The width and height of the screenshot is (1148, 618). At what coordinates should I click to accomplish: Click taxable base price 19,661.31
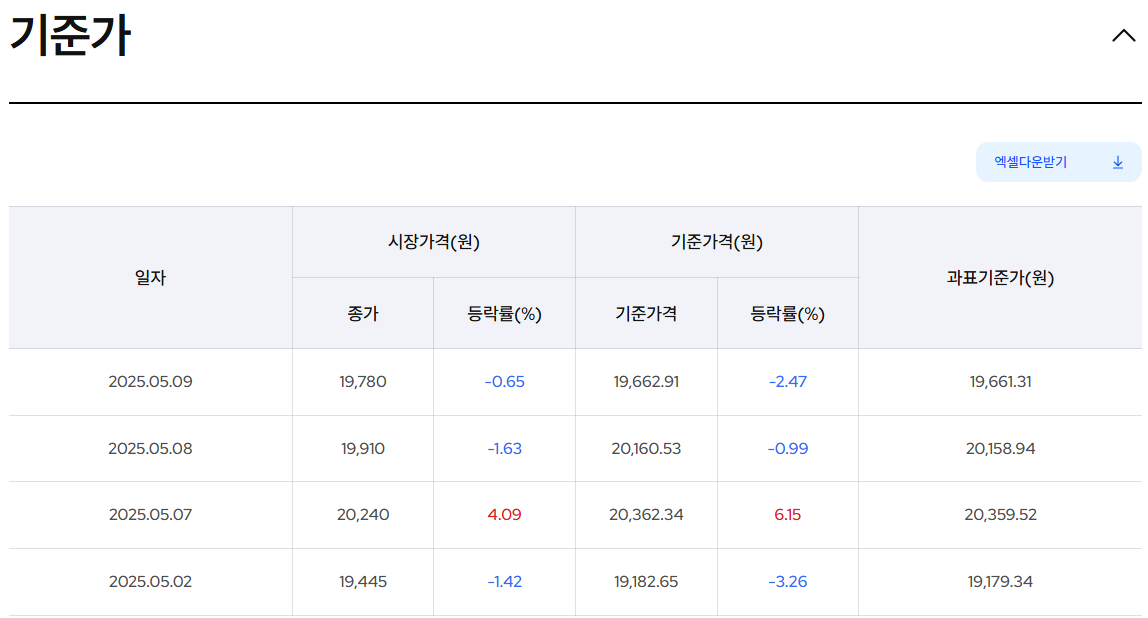click(x=1000, y=381)
